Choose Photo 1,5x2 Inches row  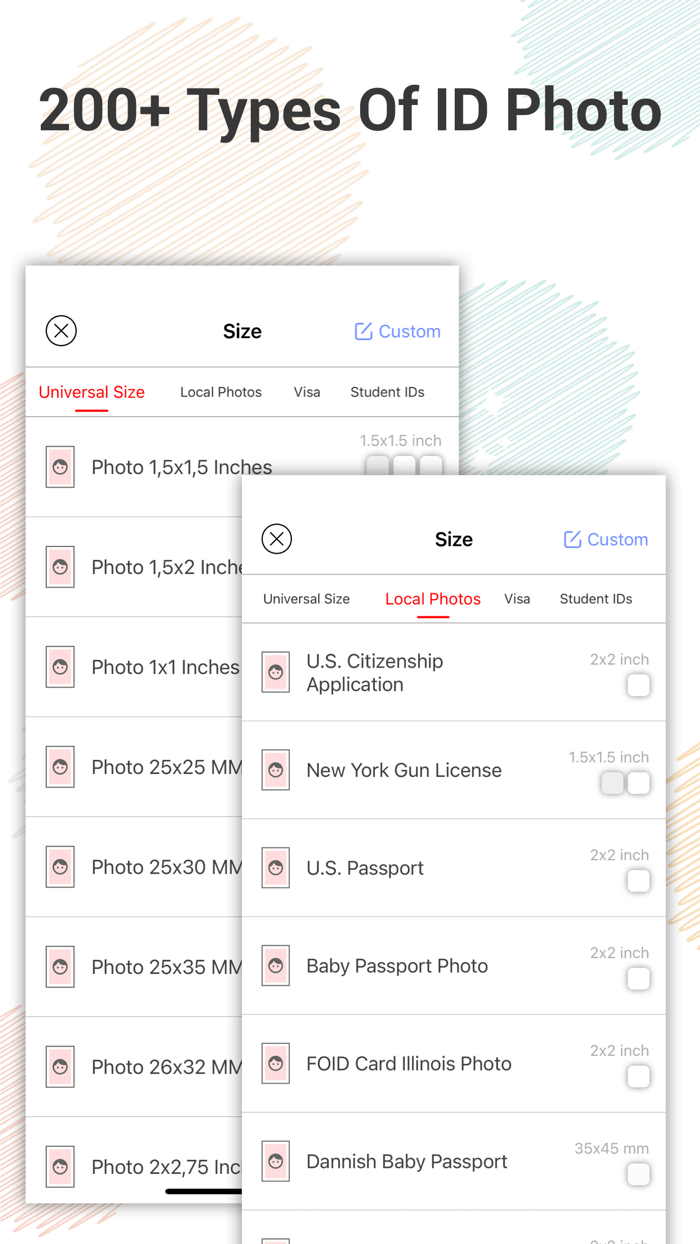[134, 567]
